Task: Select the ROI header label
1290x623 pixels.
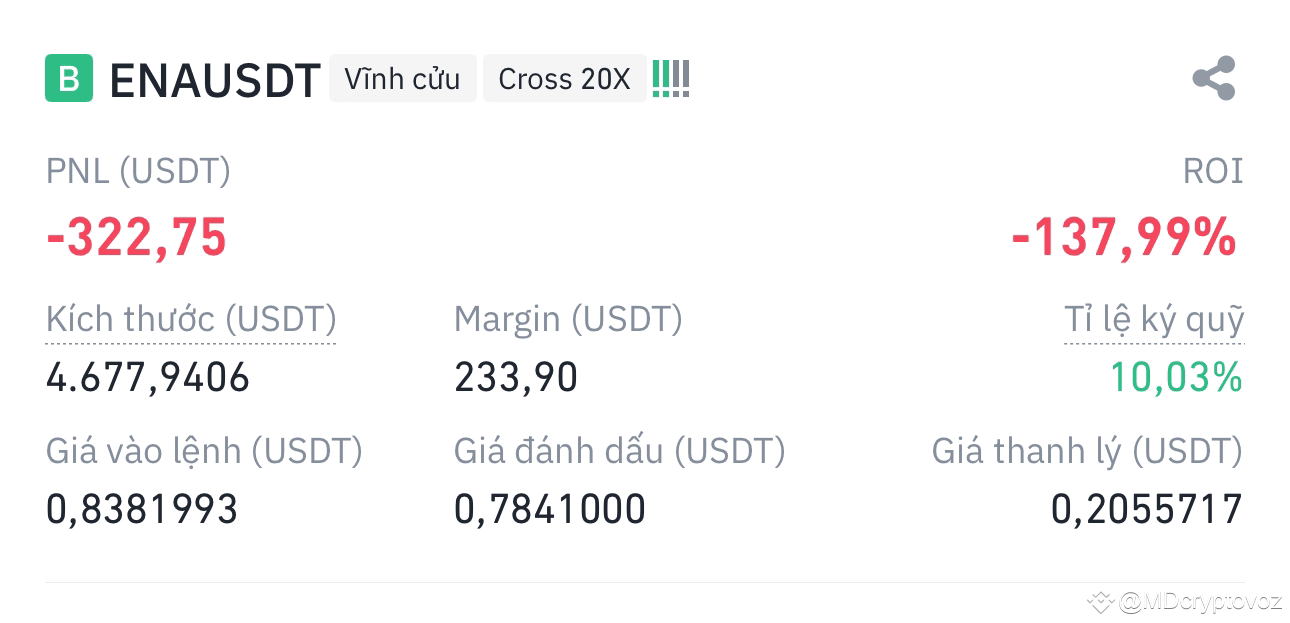Action: (1212, 170)
